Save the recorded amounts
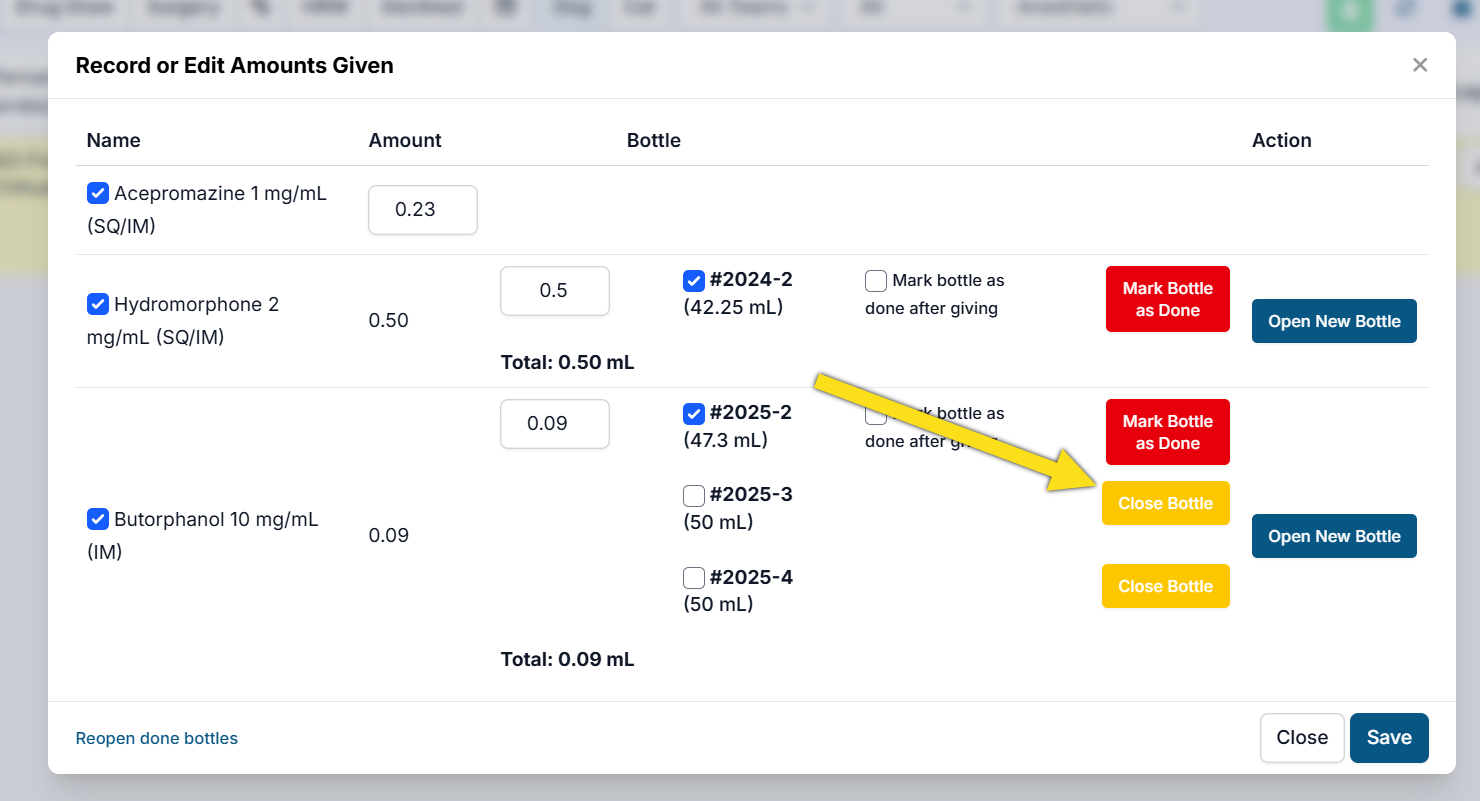Viewport: 1480px width, 801px height. click(1388, 738)
